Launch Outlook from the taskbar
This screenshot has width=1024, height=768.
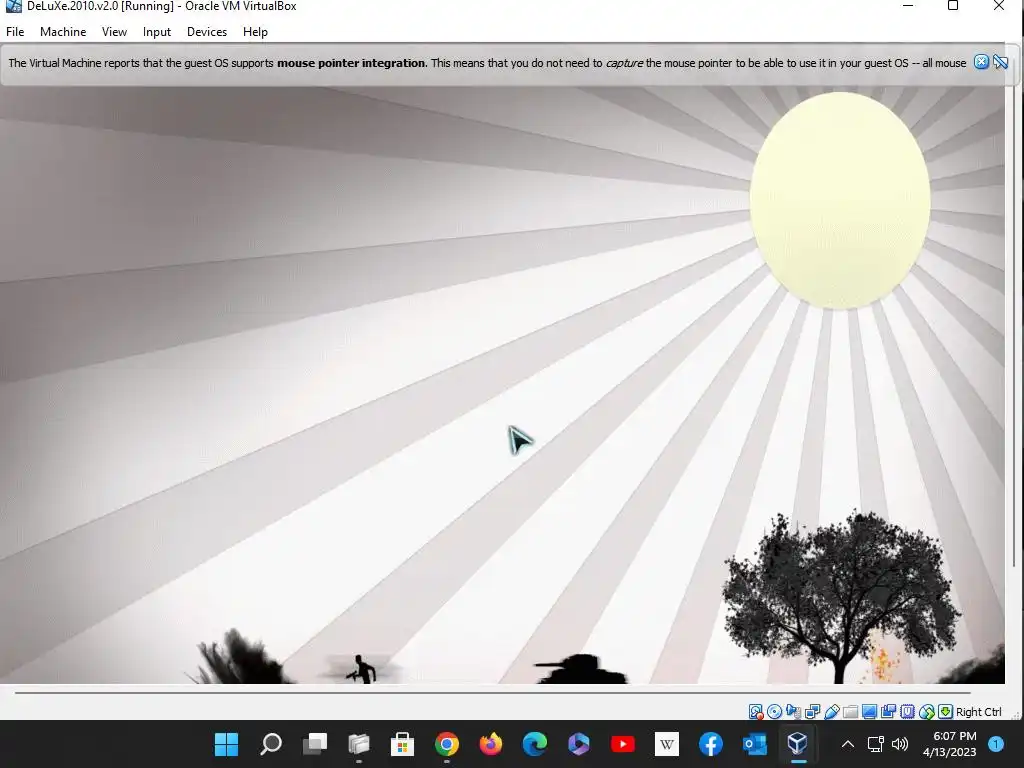[x=754, y=744]
